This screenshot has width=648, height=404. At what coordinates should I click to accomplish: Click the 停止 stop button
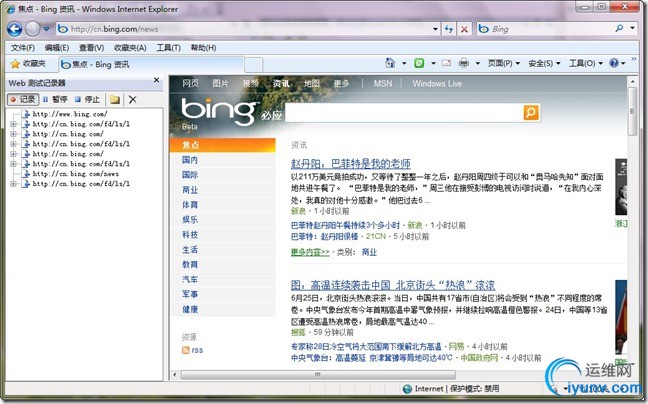point(87,99)
